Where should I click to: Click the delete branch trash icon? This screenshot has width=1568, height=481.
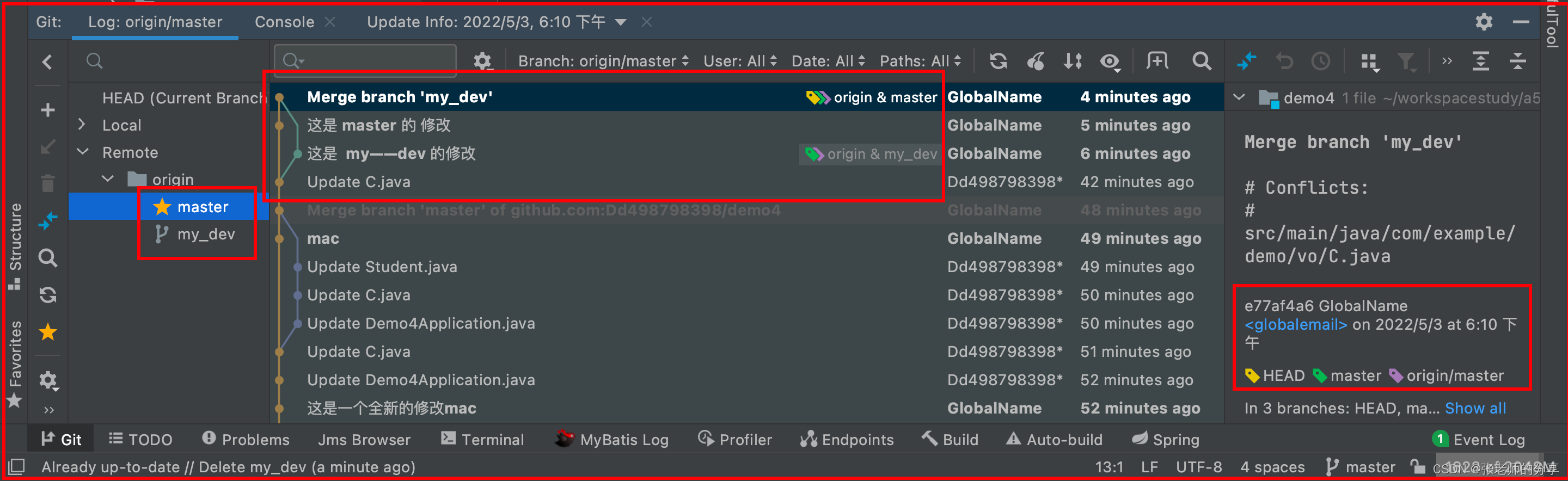point(47,183)
